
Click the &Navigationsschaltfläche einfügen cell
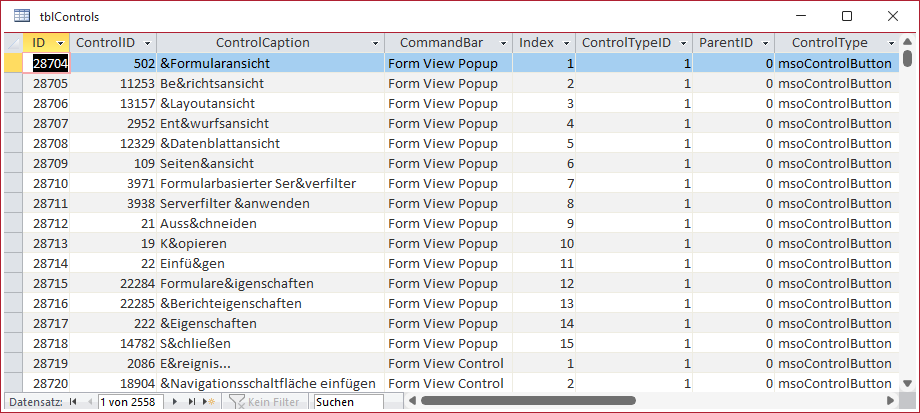pyautogui.click(x=270, y=384)
